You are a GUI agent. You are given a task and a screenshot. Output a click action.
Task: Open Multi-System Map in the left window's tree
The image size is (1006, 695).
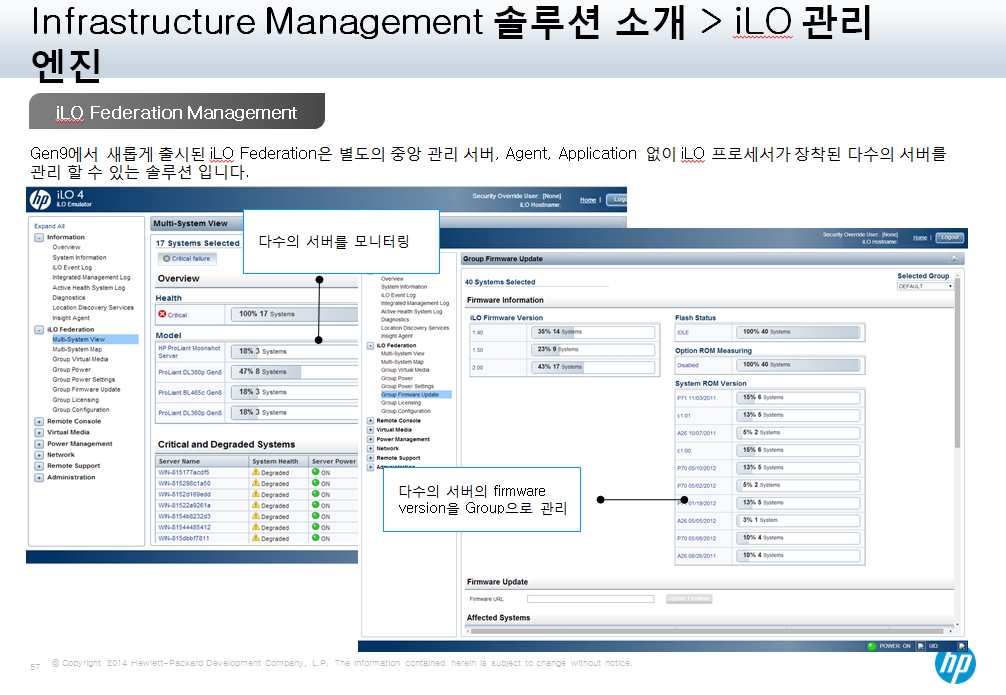tap(77, 350)
